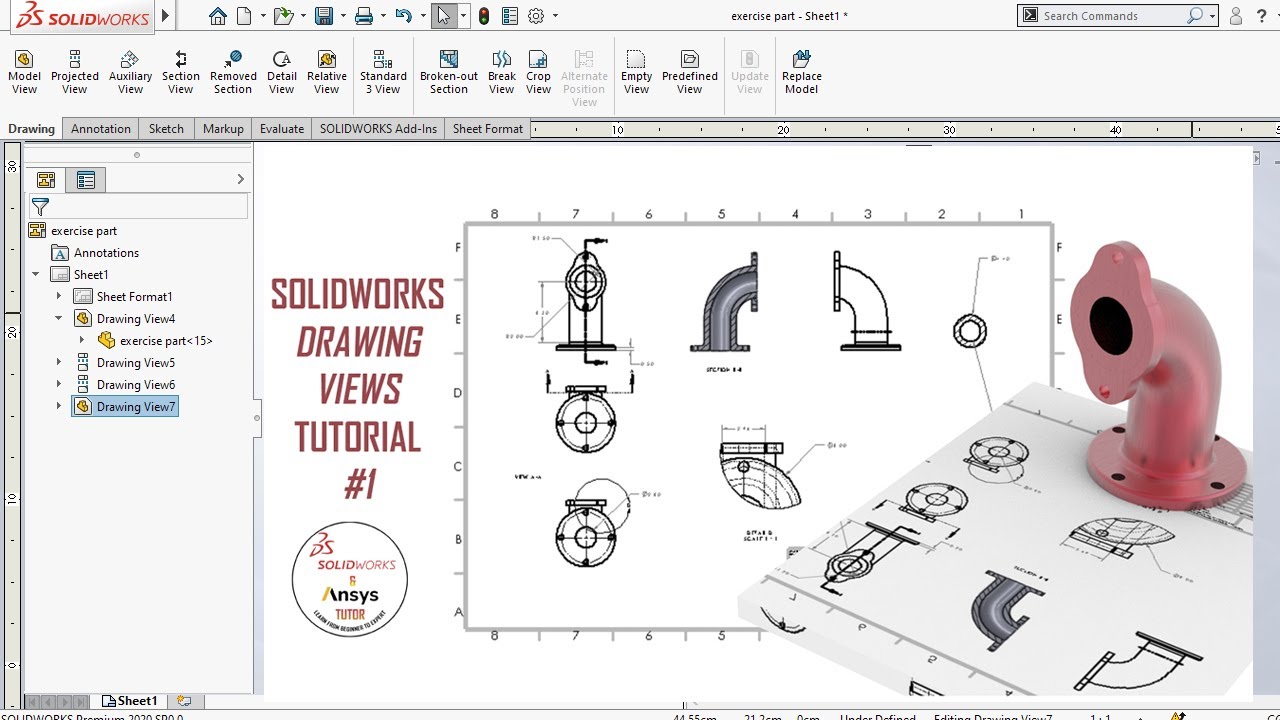Open the FeatureManager design tree tab
Screen dimensions: 1280x720
tap(46, 180)
